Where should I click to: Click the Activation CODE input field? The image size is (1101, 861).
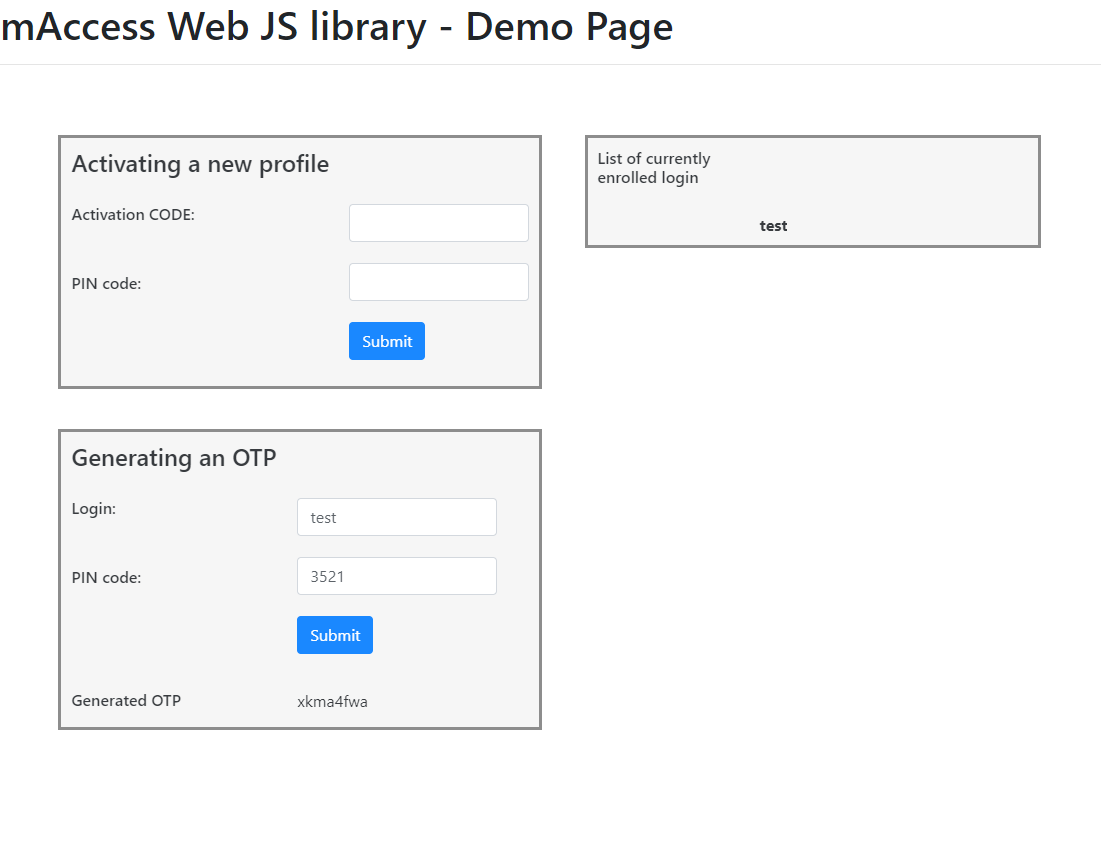(x=438, y=223)
